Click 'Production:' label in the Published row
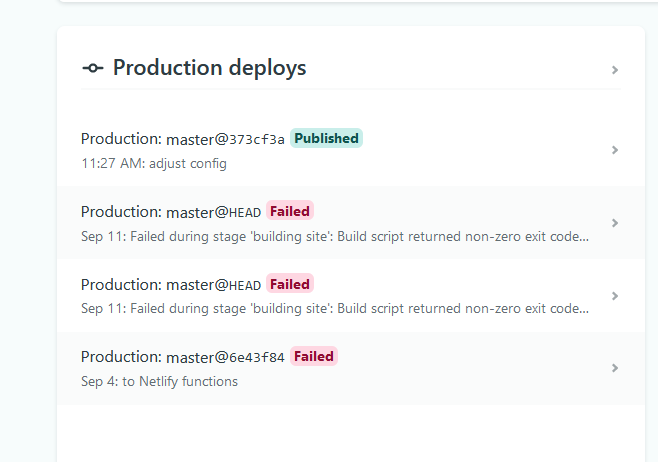The height and width of the screenshot is (462, 658). 121,139
